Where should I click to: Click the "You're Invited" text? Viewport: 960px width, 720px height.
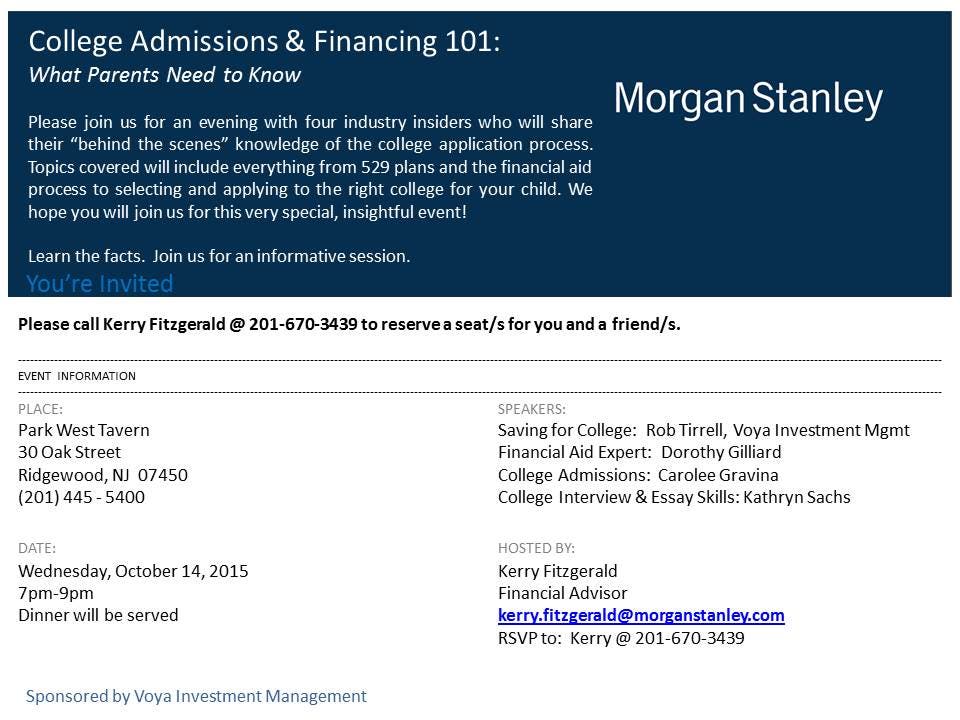(x=100, y=284)
